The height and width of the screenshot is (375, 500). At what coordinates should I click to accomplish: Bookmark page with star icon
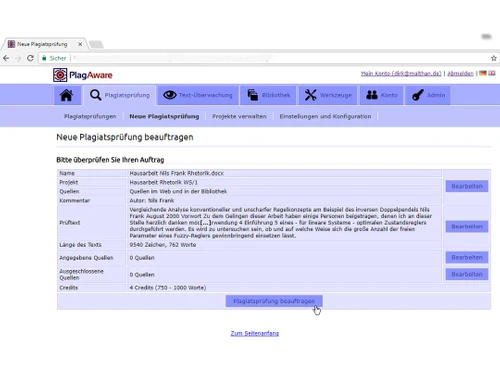pyautogui.click(x=494, y=58)
